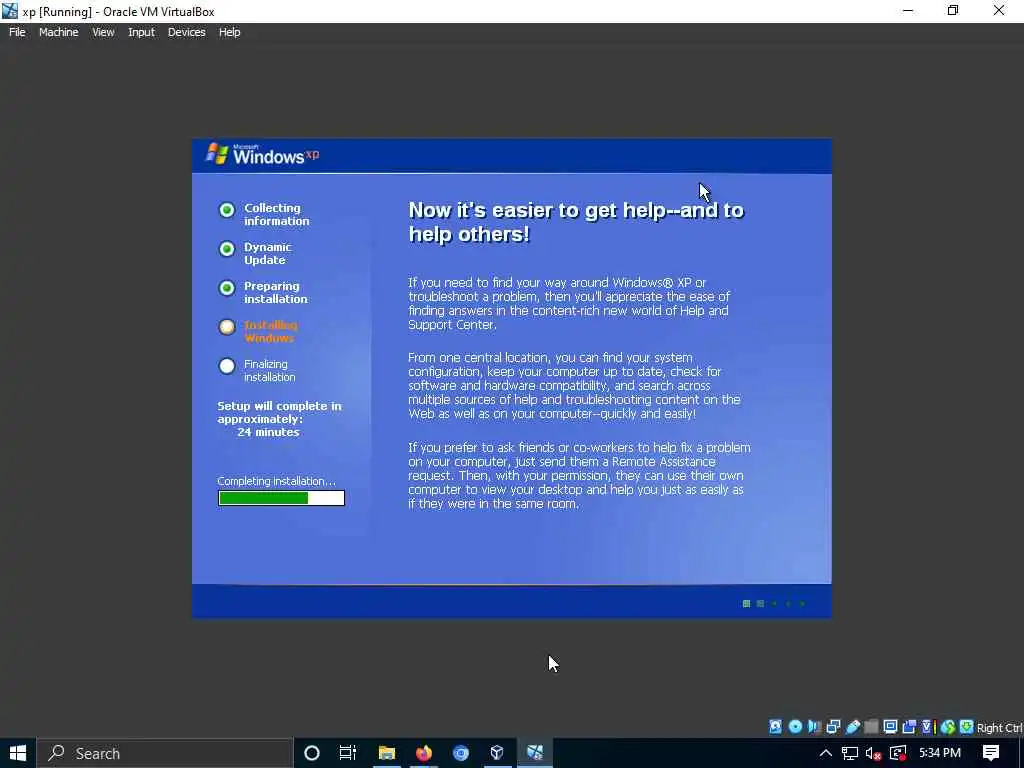
Task: Open the blue round browser icon in taskbar
Action: click(x=460, y=753)
